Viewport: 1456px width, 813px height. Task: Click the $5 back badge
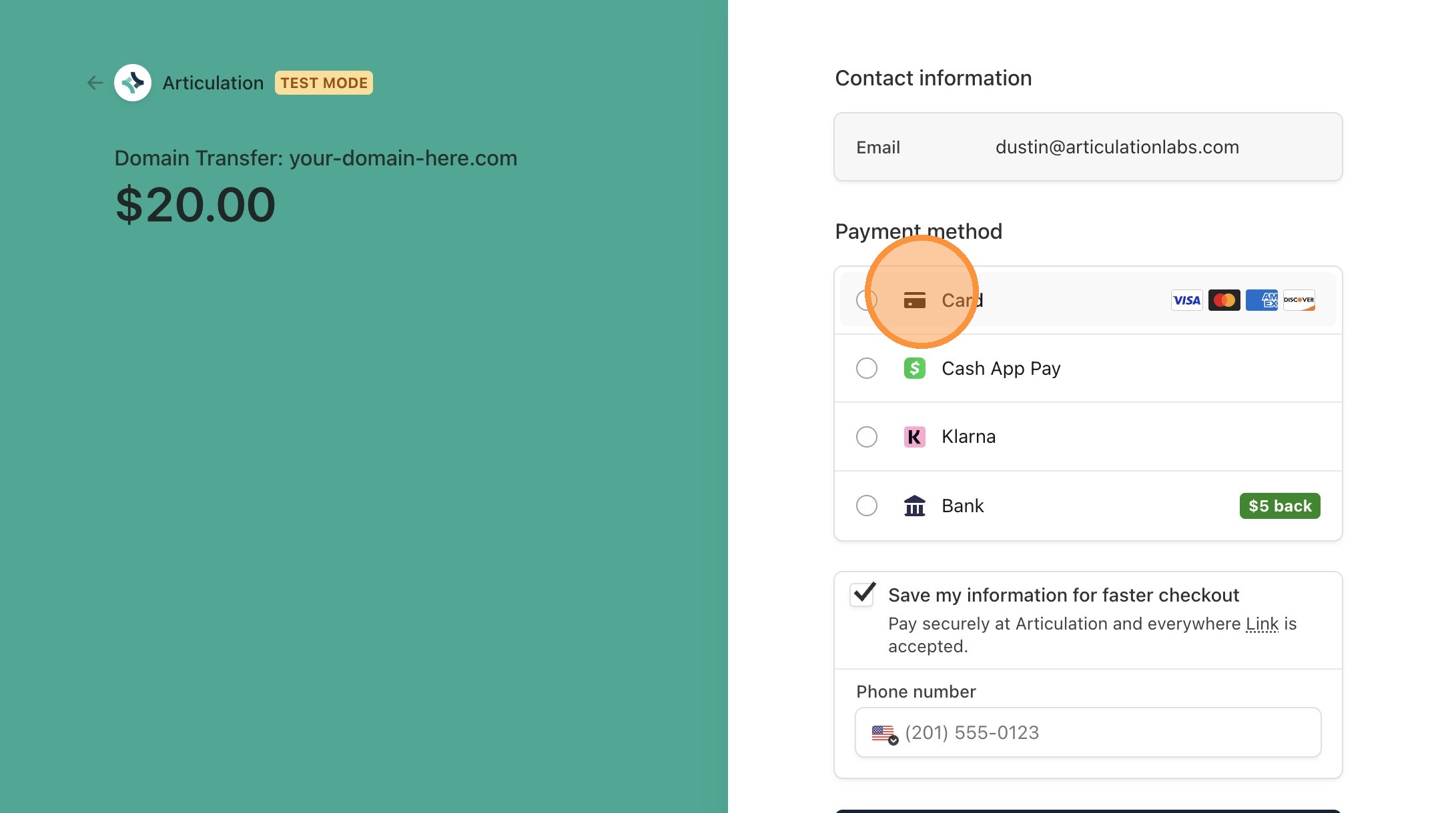click(1279, 506)
